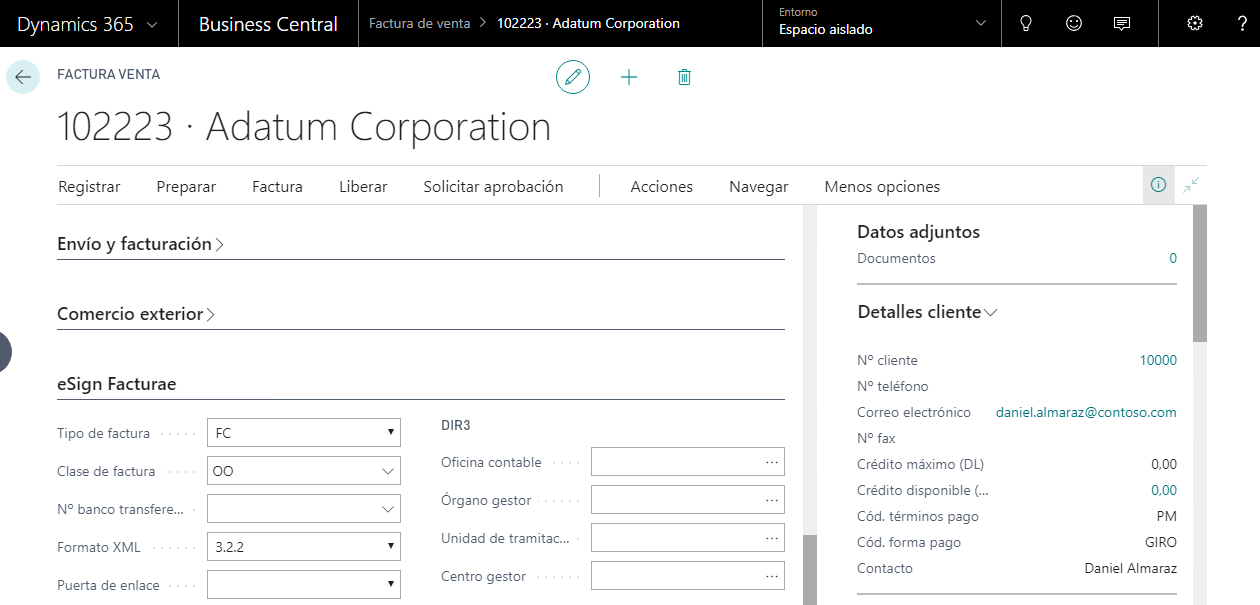Click the 102223 · Adatum Corporation page title
The image size is (1260, 605).
pyautogui.click(x=304, y=127)
